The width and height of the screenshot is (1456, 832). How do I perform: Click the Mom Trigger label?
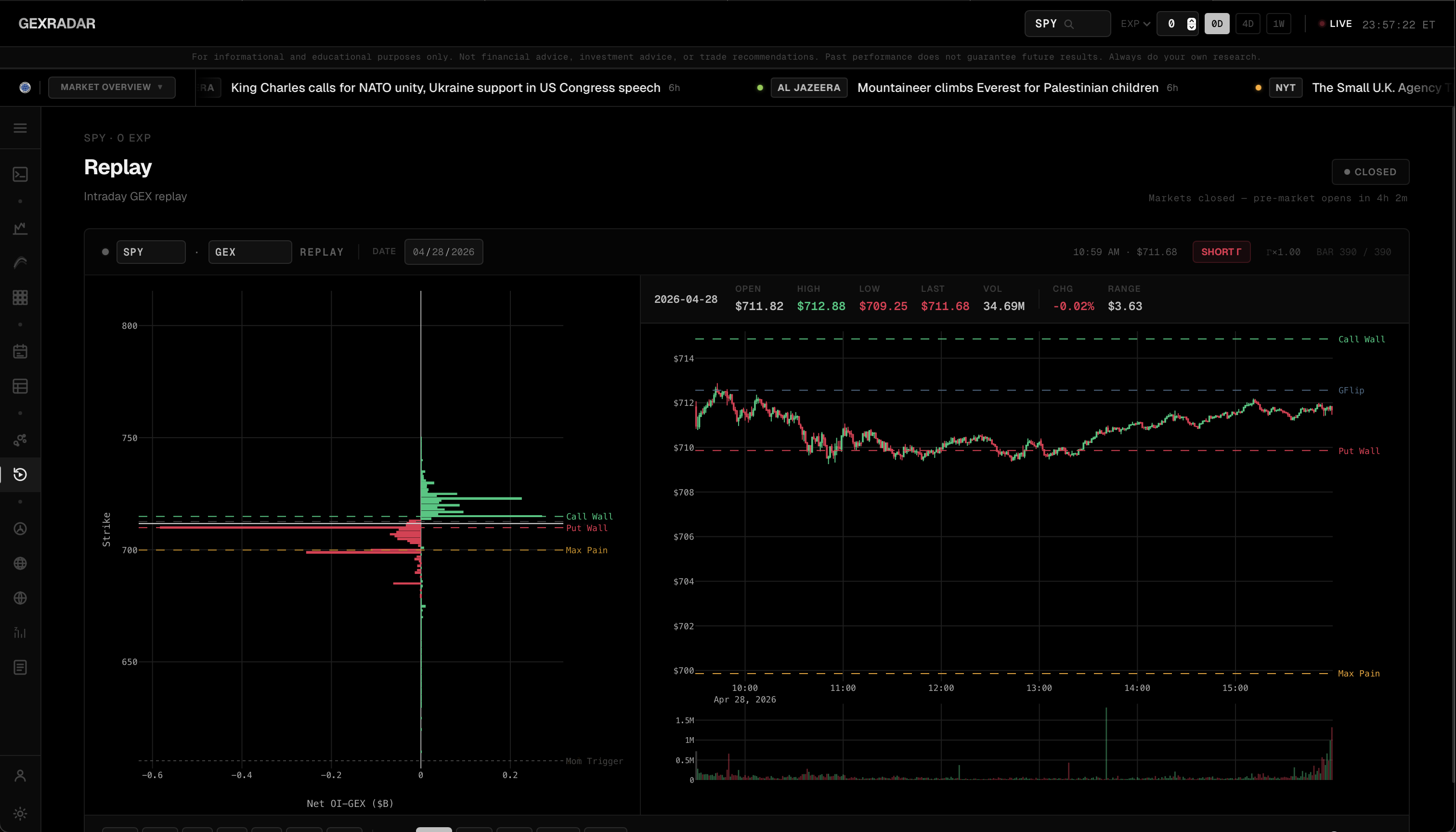[594, 761]
